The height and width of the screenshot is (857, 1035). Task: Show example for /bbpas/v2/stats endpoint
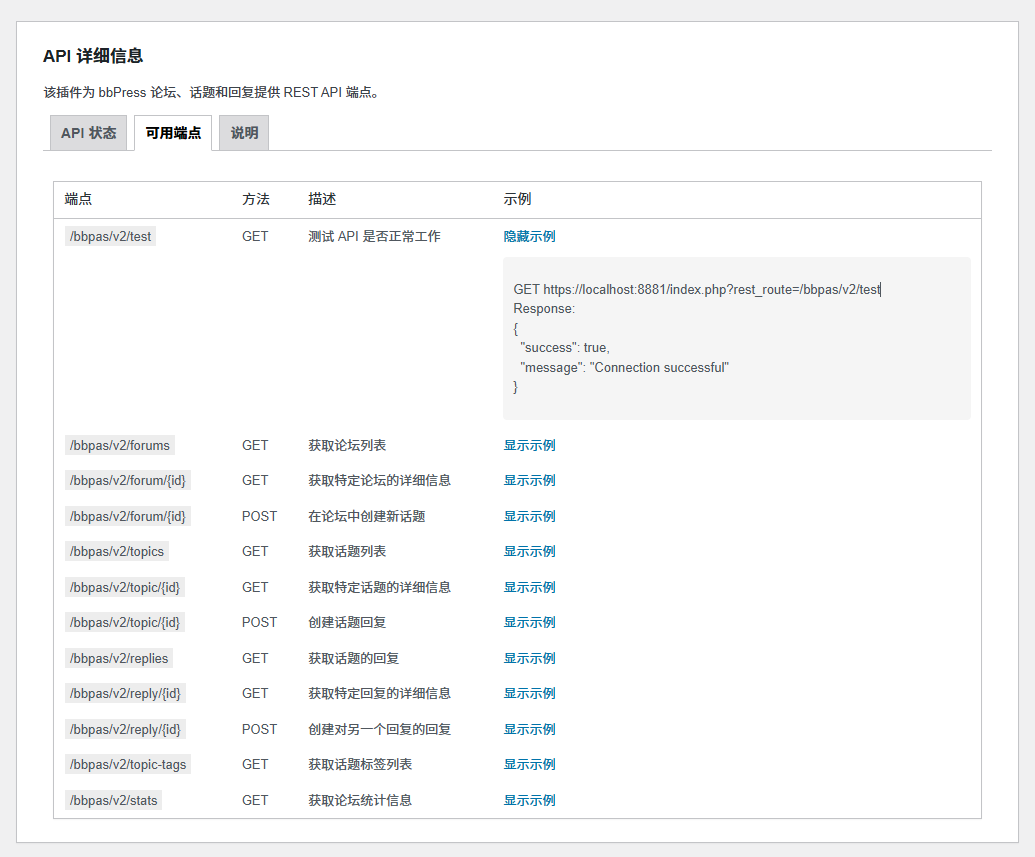click(529, 801)
